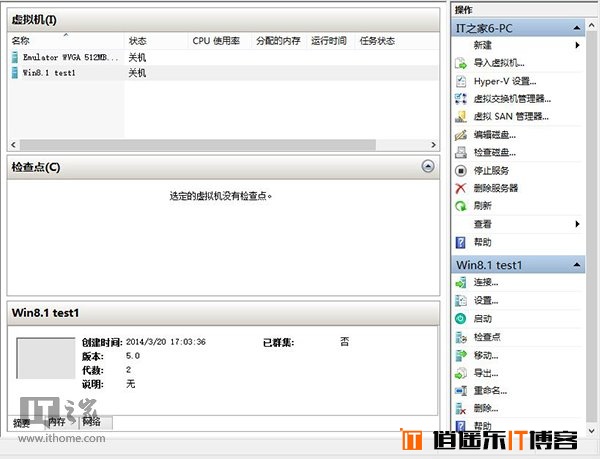Click the VM list horizontal scrollbar thumb
The height and width of the screenshot is (459, 600).
[x=198, y=145]
